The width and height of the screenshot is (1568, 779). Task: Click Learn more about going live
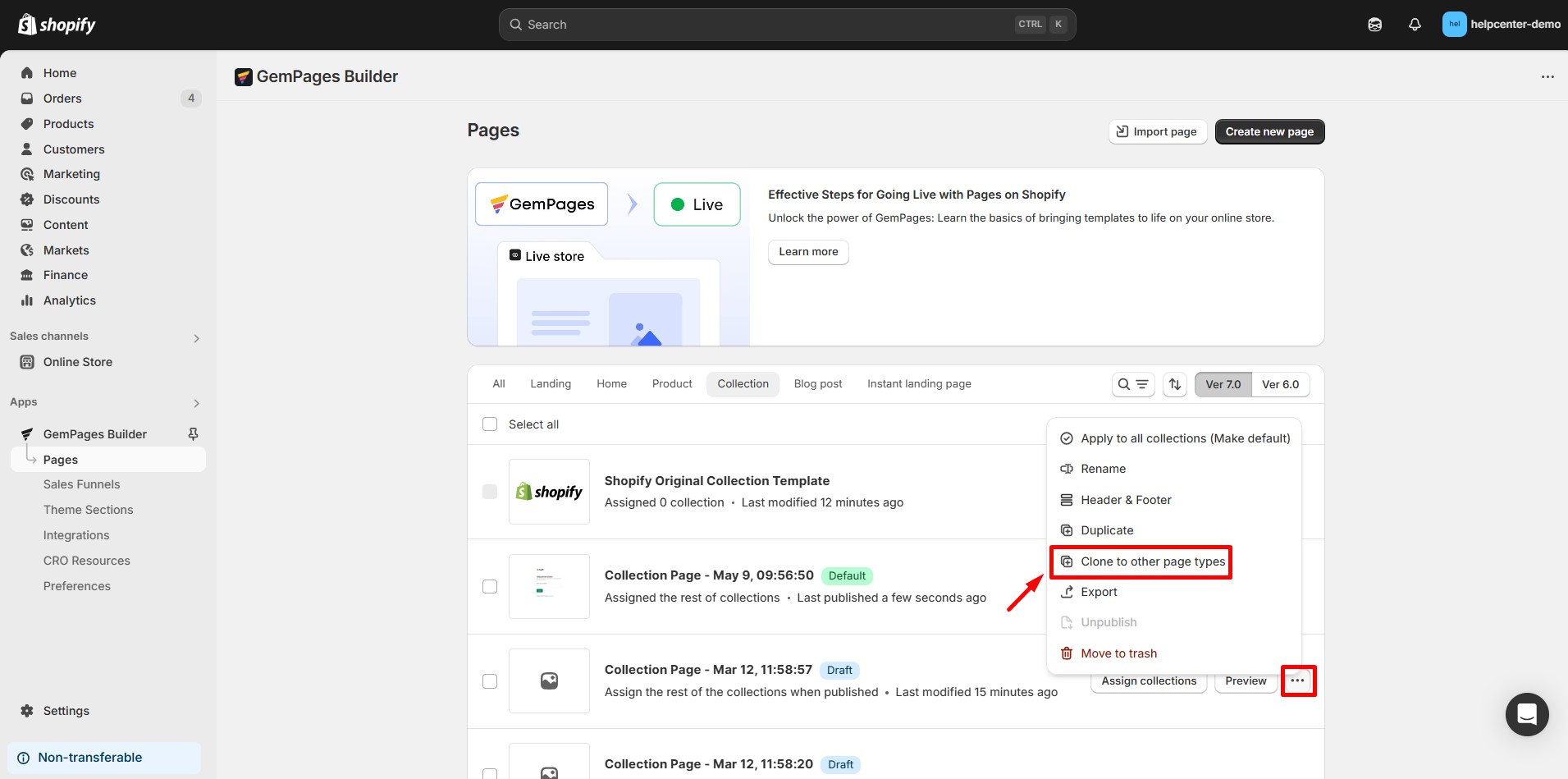[808, 252]
